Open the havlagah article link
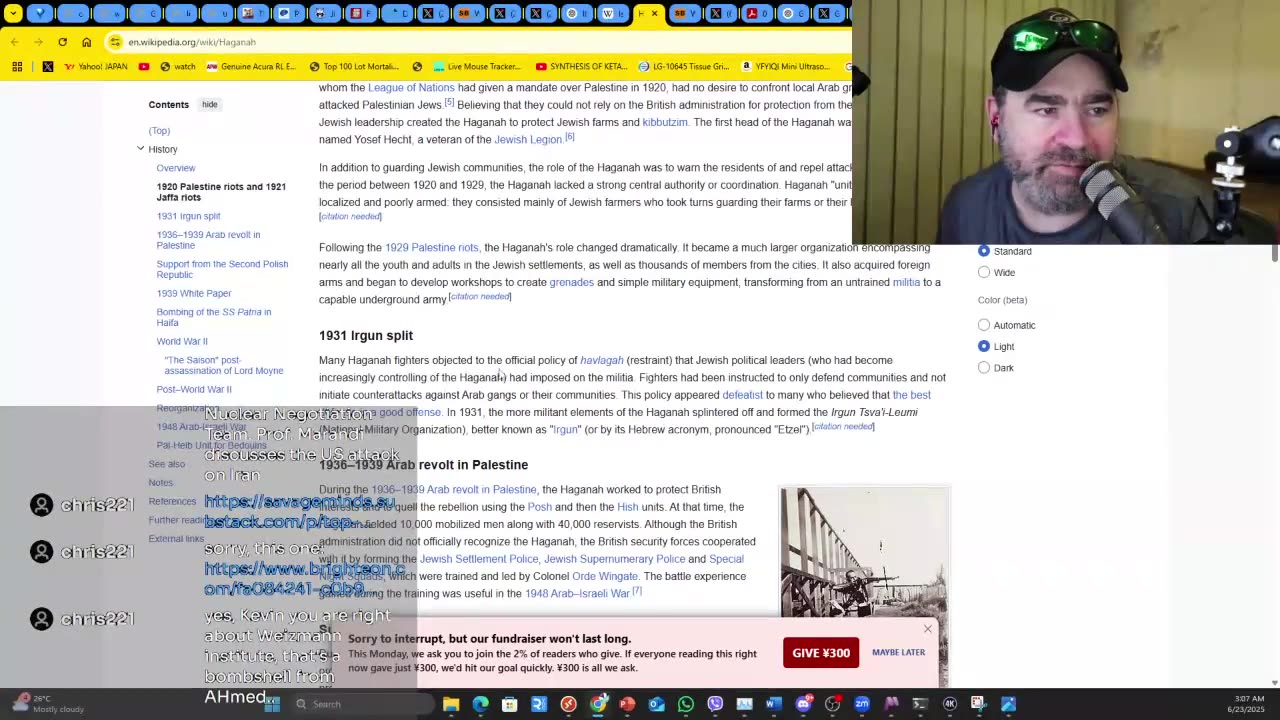 click(x=602, y=360)
